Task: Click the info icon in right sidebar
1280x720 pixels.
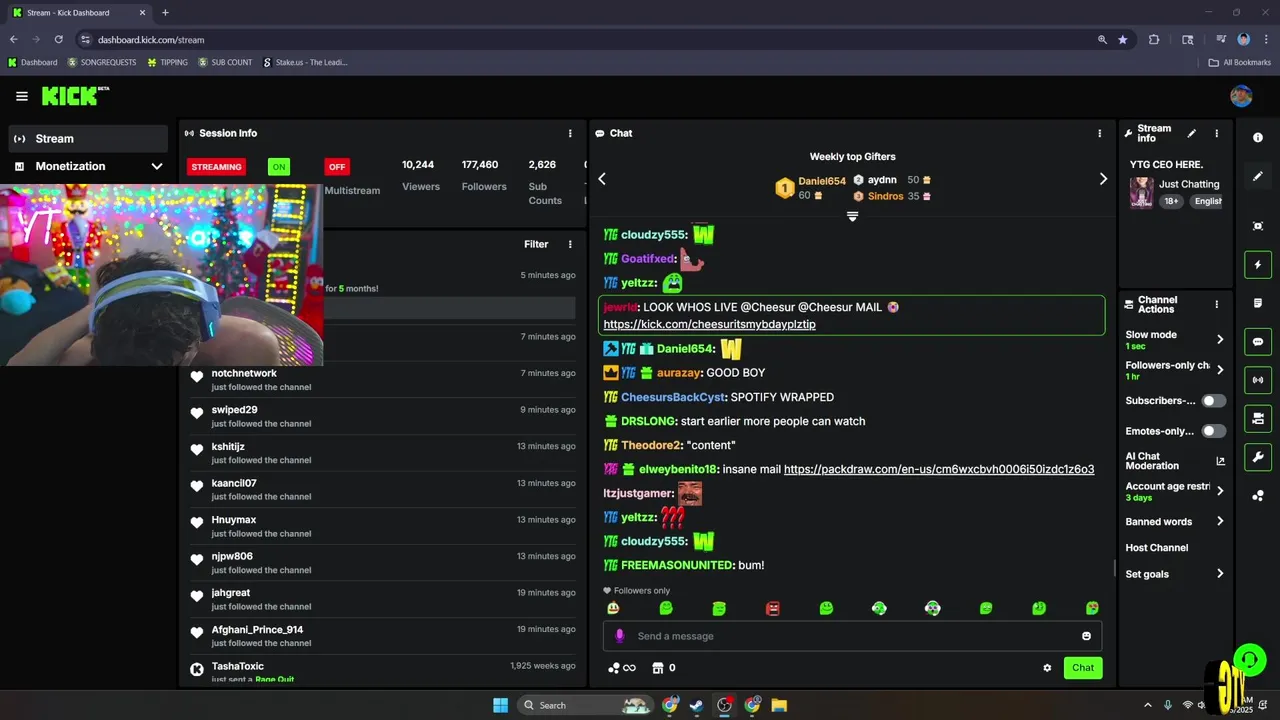Action: [x=1258, y=138]
